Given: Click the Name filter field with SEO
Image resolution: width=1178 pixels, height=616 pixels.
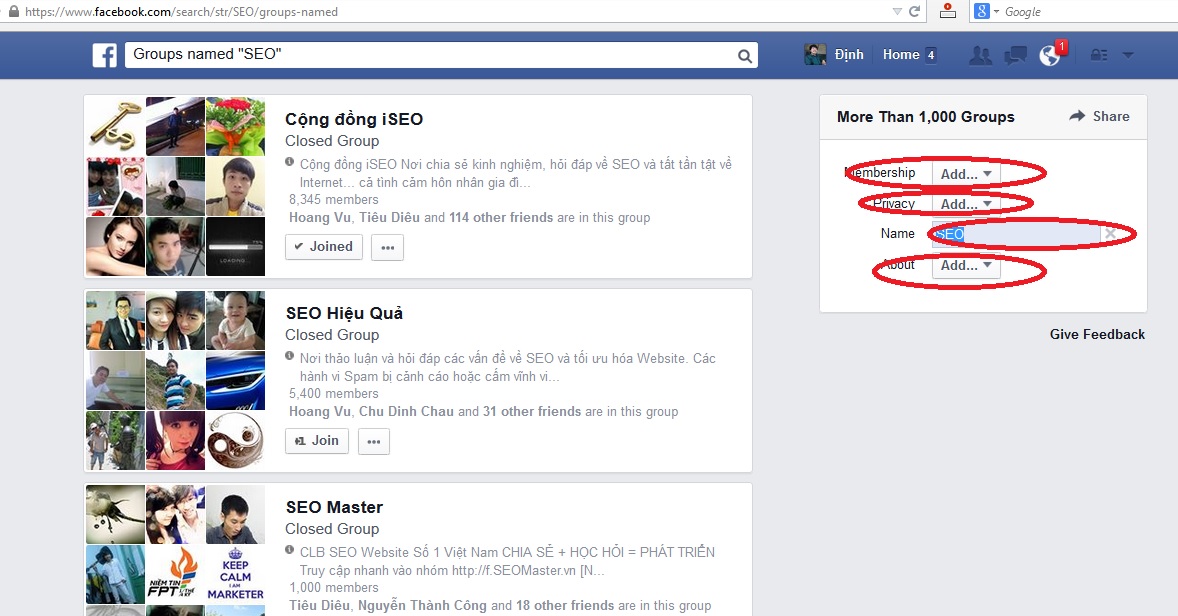Looking at the screenshot, I should click(x=1016, y=234).
